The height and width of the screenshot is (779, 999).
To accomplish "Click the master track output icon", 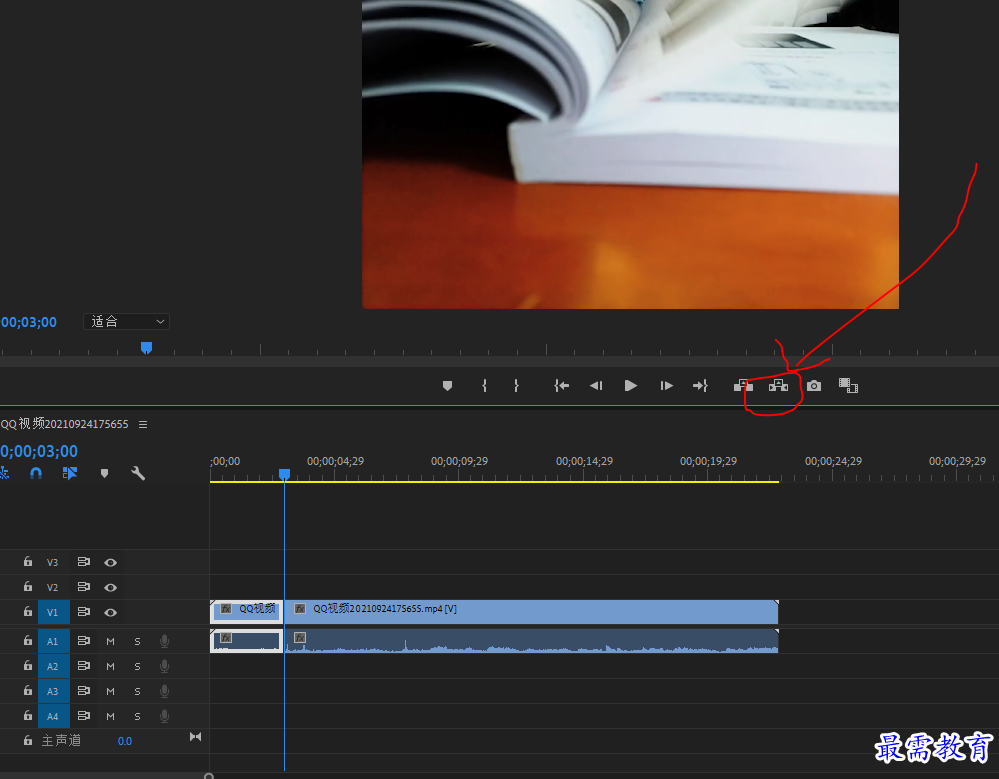I will pos(196,737).
